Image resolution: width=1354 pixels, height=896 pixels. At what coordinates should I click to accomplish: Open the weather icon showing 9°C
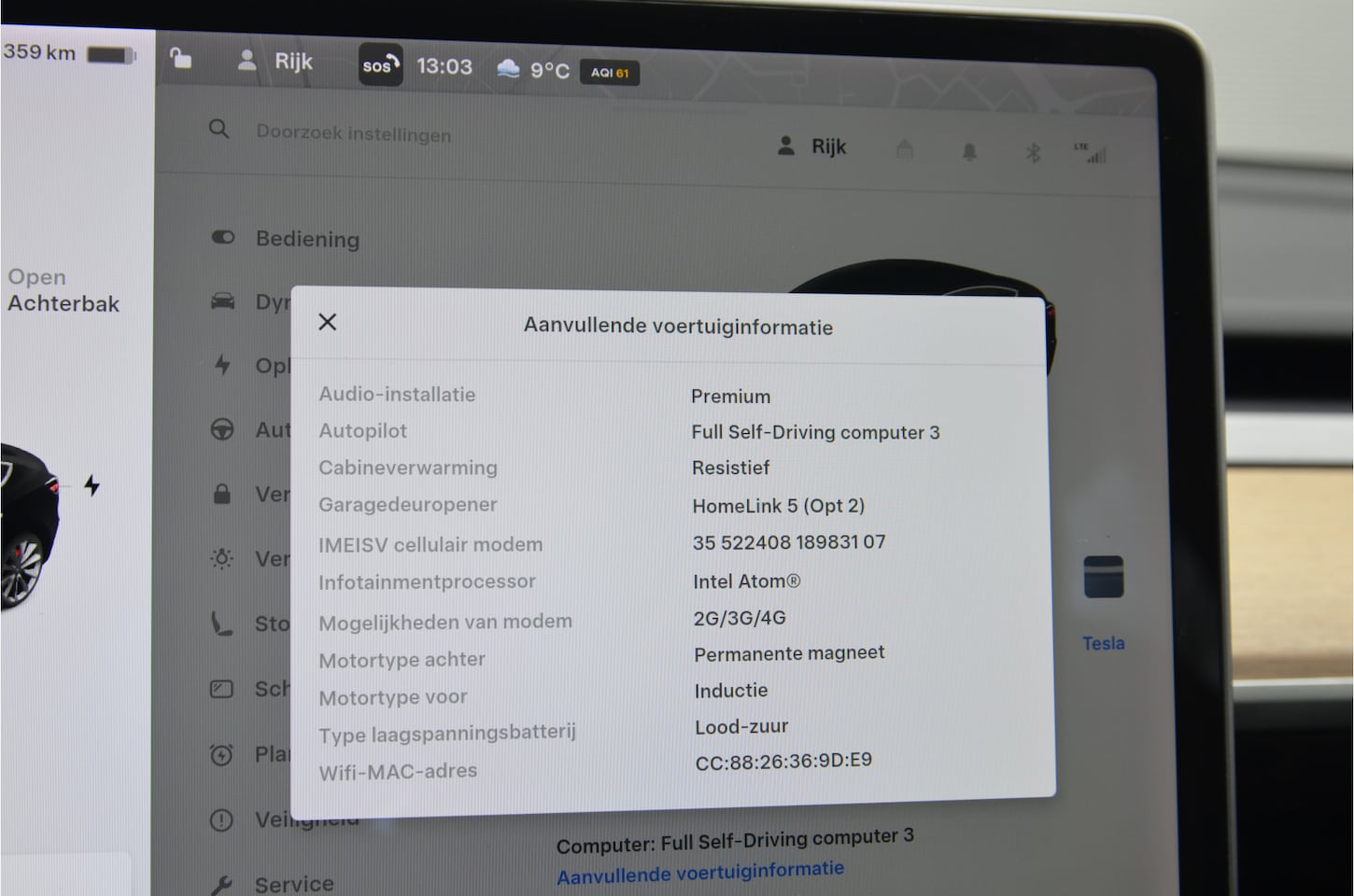tap(508, 69)
